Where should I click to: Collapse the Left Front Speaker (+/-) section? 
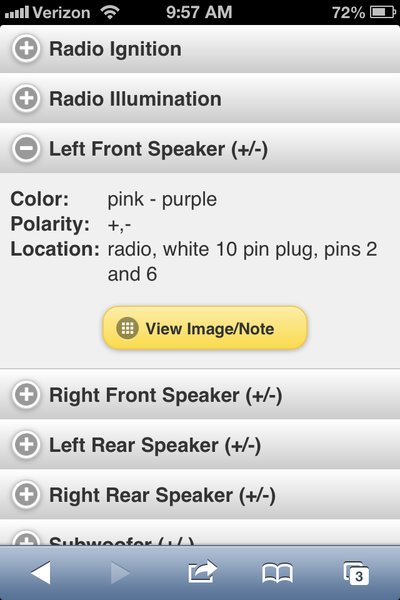pos(200,148)
